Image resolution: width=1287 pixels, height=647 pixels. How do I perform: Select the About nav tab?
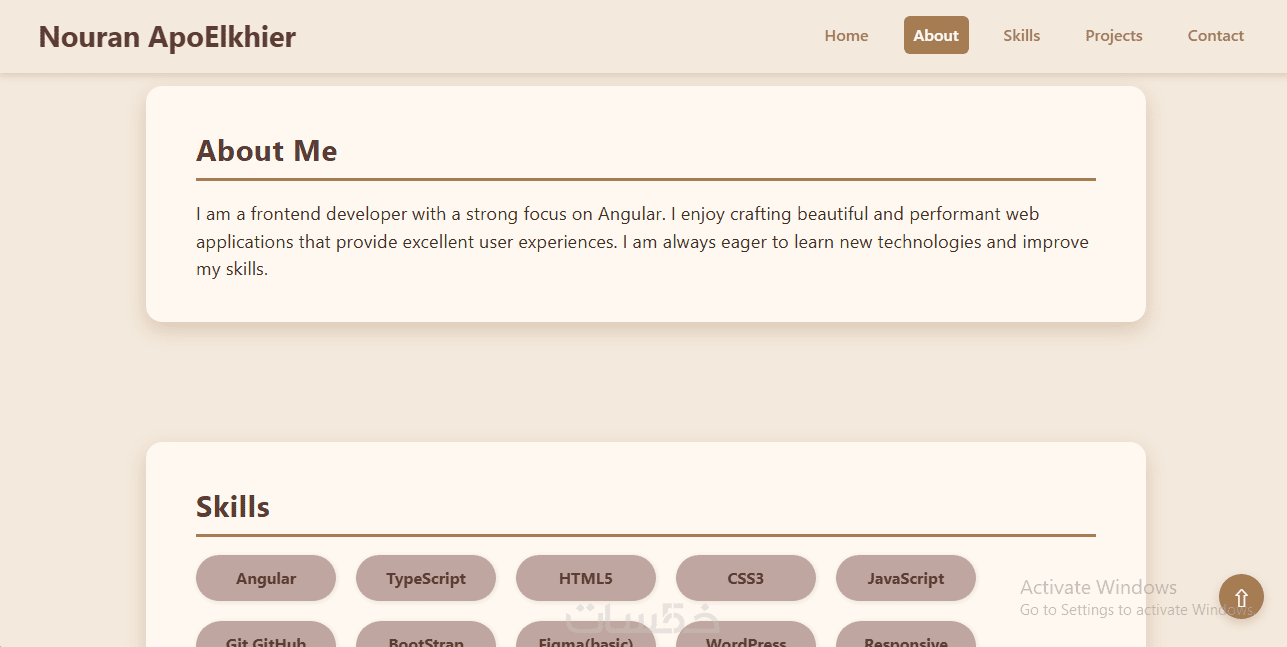click(x=936, y=36)
